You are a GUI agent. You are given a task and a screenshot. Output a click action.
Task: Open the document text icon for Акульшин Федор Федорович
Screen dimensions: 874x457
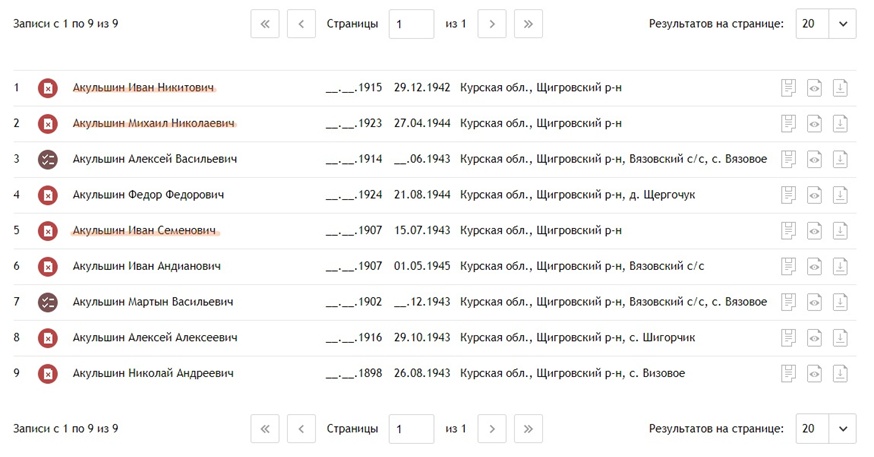pos(789,195)
